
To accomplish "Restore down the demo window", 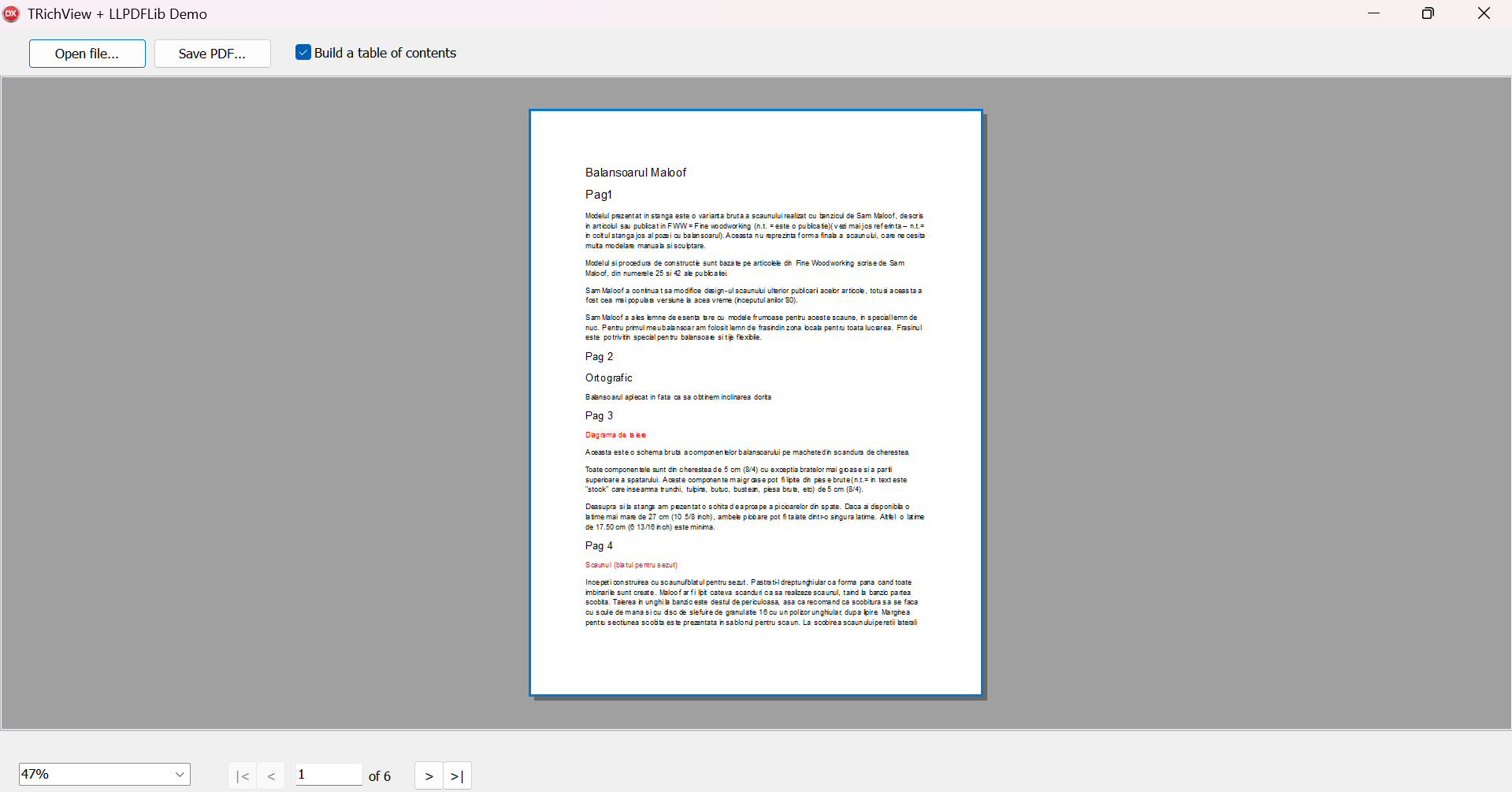I will click(x=1428, y=13).
